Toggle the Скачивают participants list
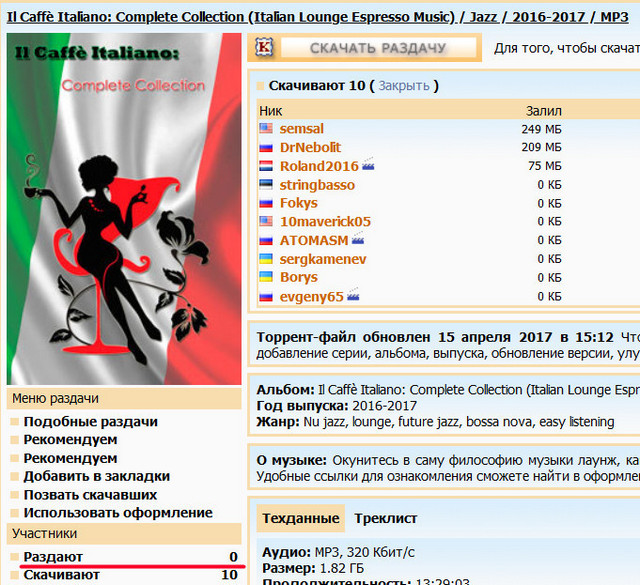The height and width of the screenshot is (585, 640). click(x=61, y=575)
